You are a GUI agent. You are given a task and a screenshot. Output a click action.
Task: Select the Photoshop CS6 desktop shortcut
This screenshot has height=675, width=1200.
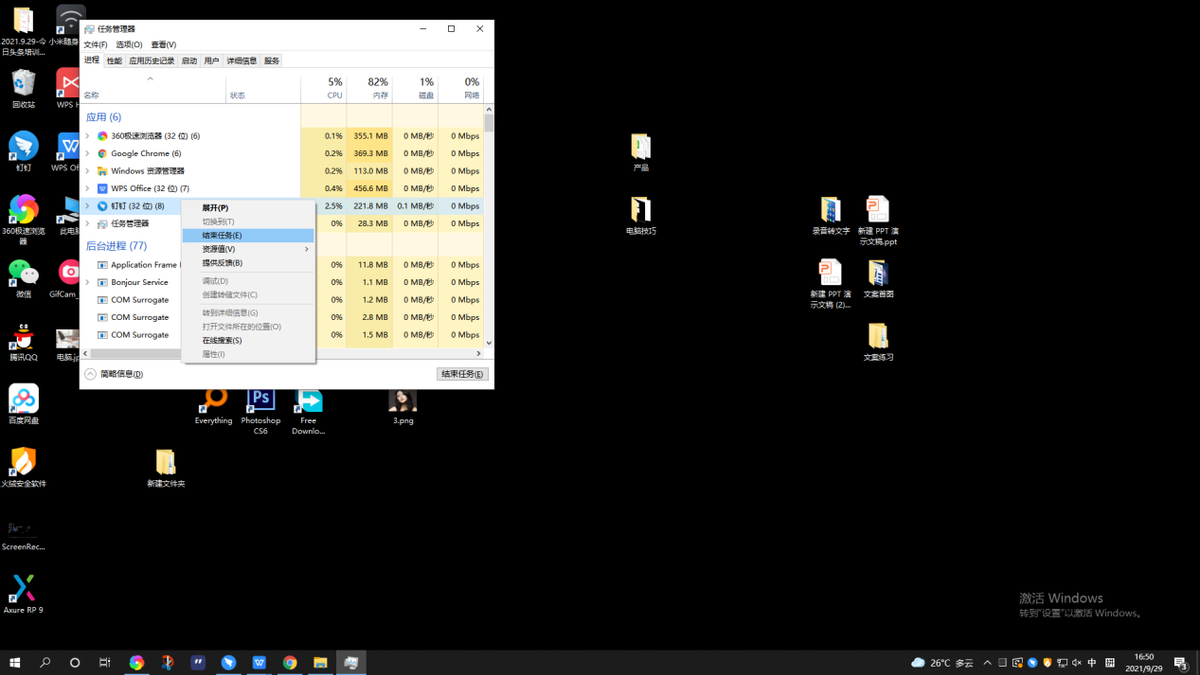(x=260, y=412)
